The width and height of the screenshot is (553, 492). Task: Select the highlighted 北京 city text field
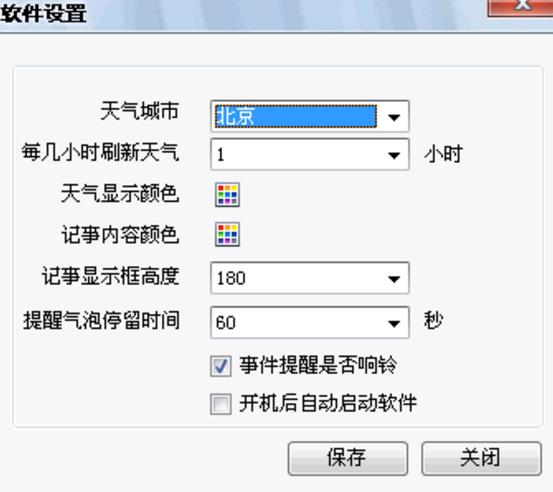pos(296,116)
